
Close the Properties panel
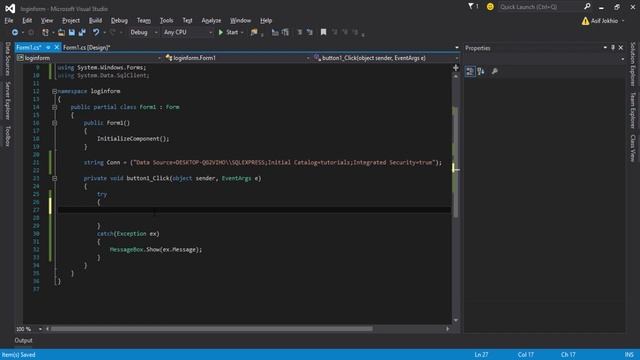(x=621, y=48)
